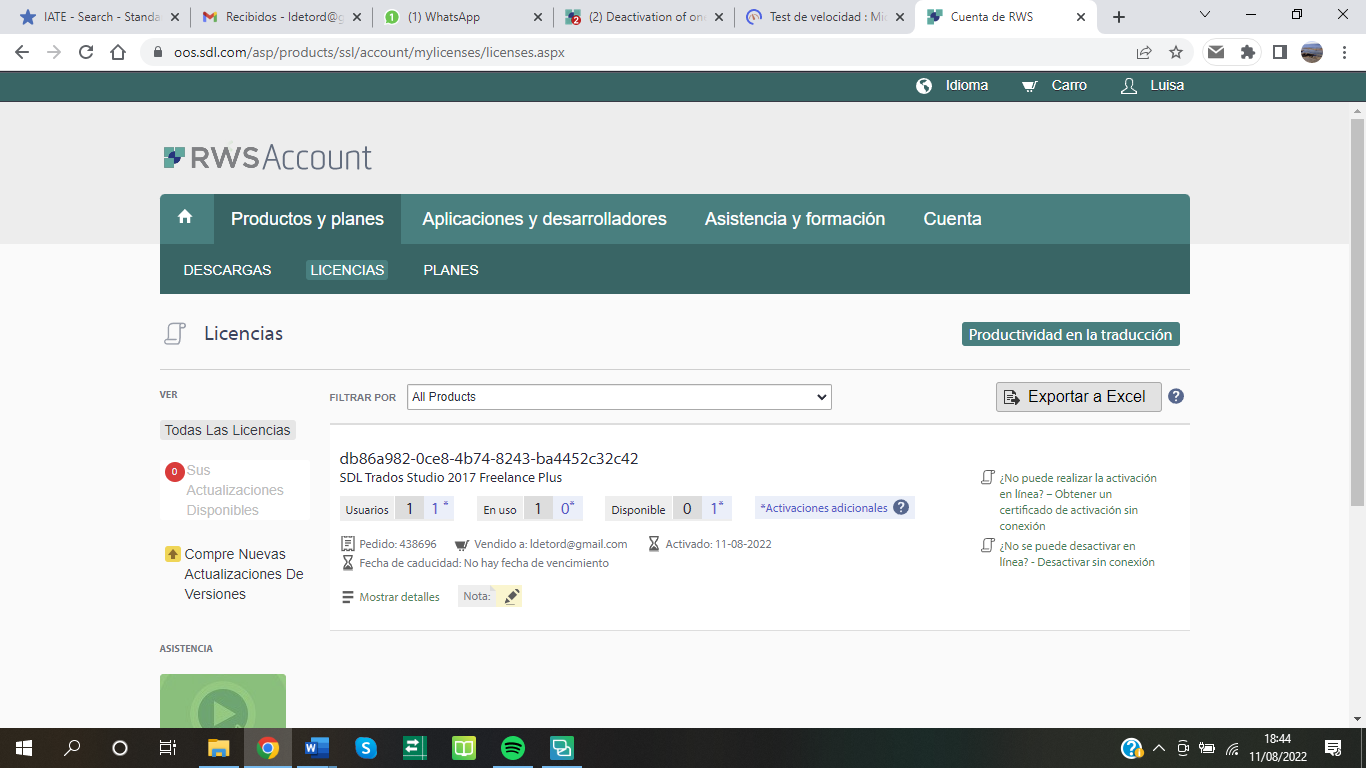Open the Asistencia y formación menu
Image resolution: width=1366 pixels, height=768 pixels.
[x=794, y=218]
